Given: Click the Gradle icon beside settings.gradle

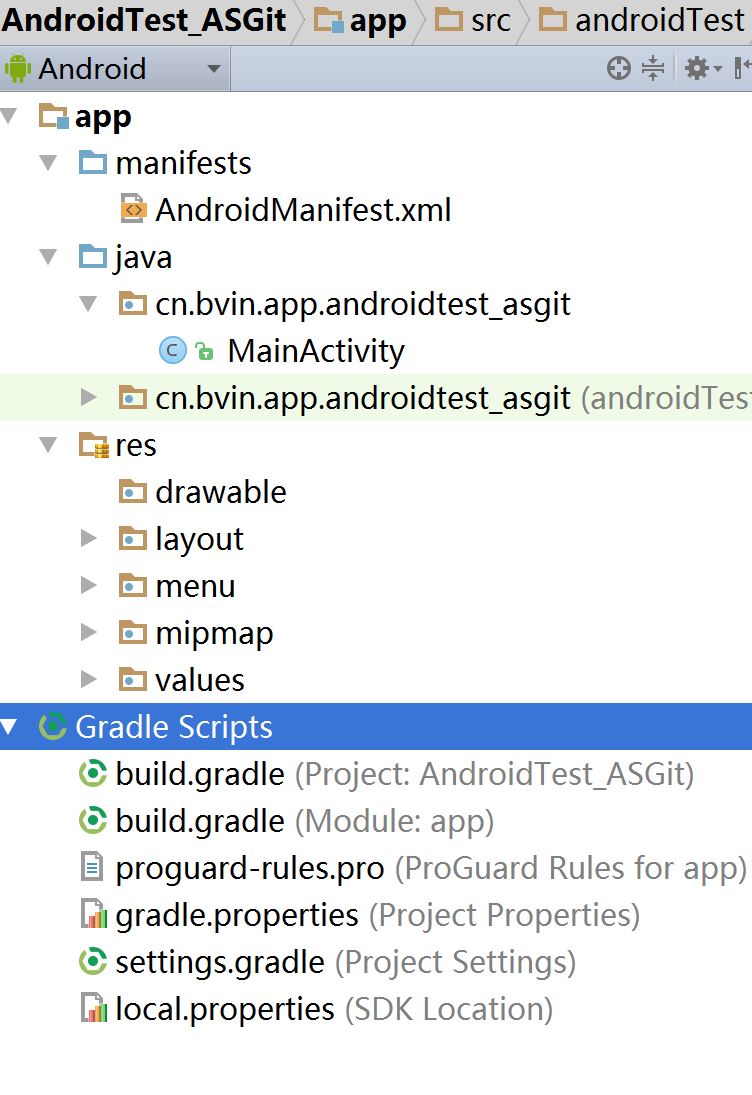Looking at the screenshot, I should click(x=92, y=963).
